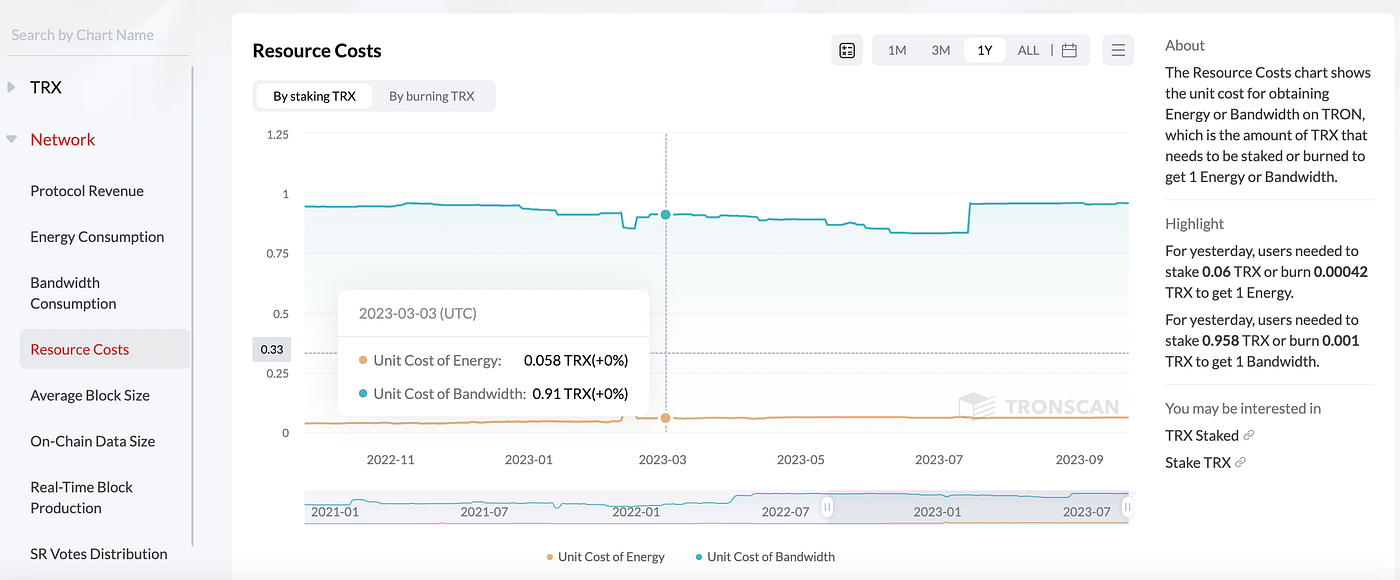Switch to By staking TRX tab
The width and height of the screenshot is (1400, 580).
[314, 96]
